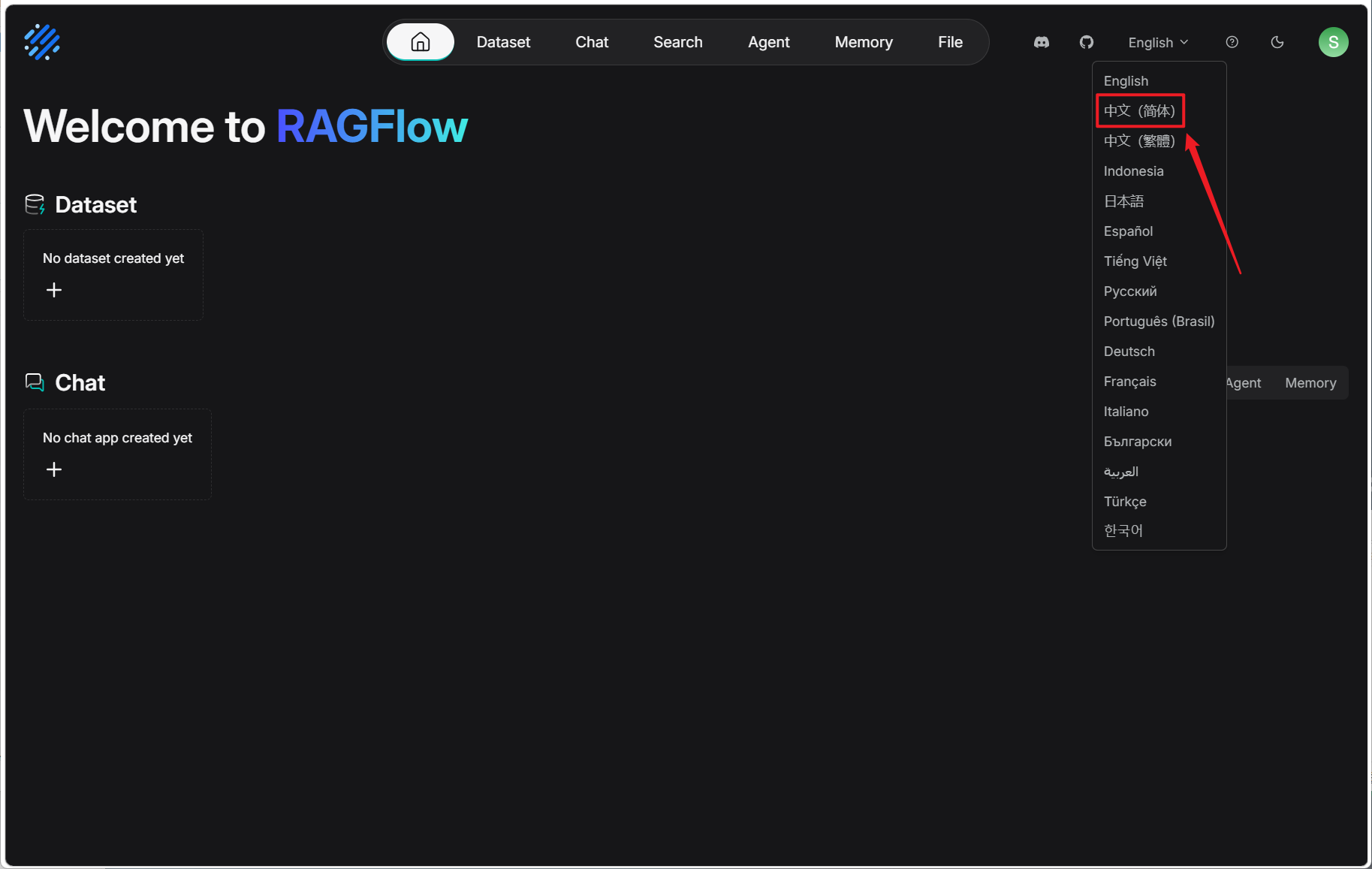Click the No dataset created yet card
This screenshot has width=1372, height=869.
pyautogui.click(x=113, y=275)
